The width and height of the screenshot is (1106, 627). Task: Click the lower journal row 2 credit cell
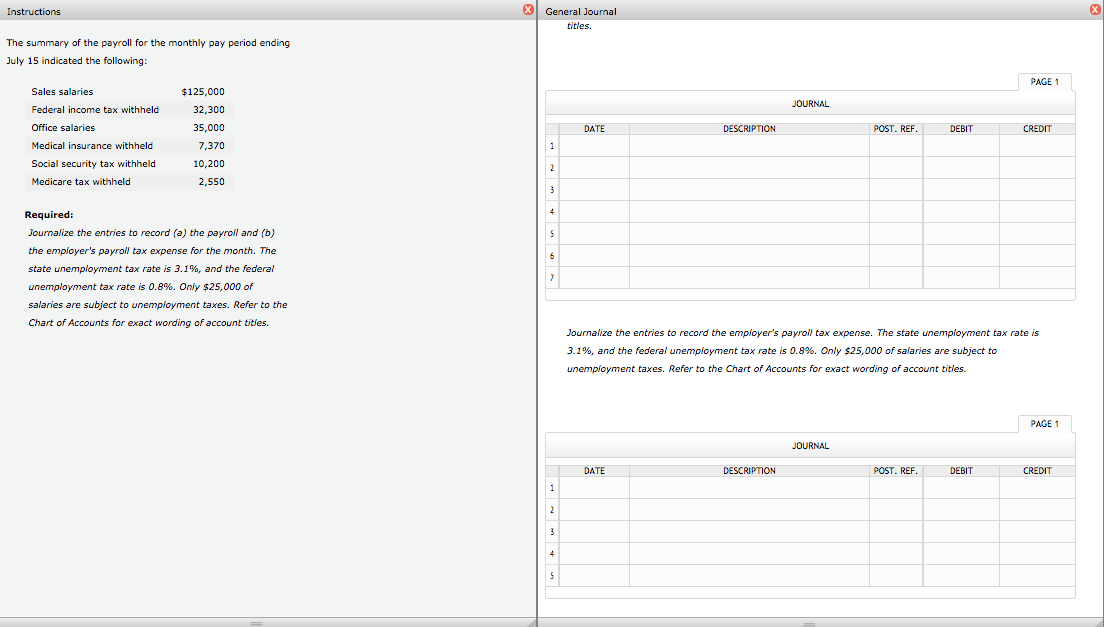pos(1037,510)
